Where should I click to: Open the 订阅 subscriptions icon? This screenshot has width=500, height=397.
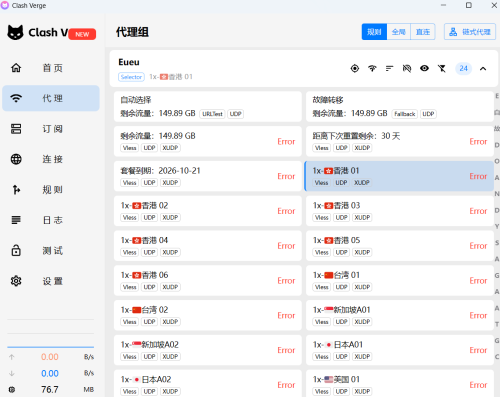tap(16, 129)
